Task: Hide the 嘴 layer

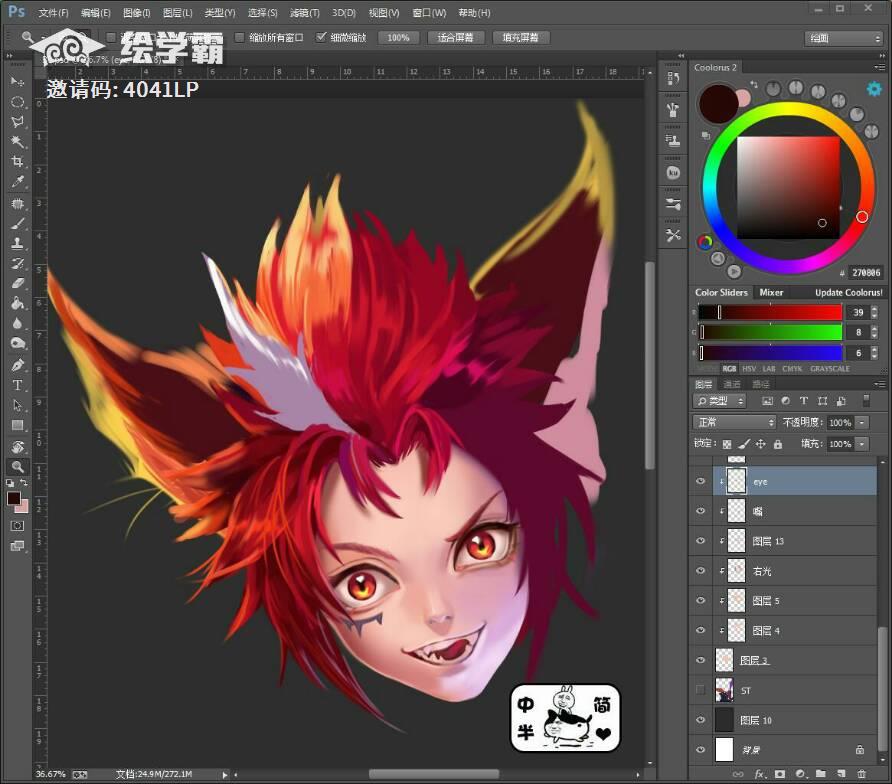Action: tap(701, 511)
